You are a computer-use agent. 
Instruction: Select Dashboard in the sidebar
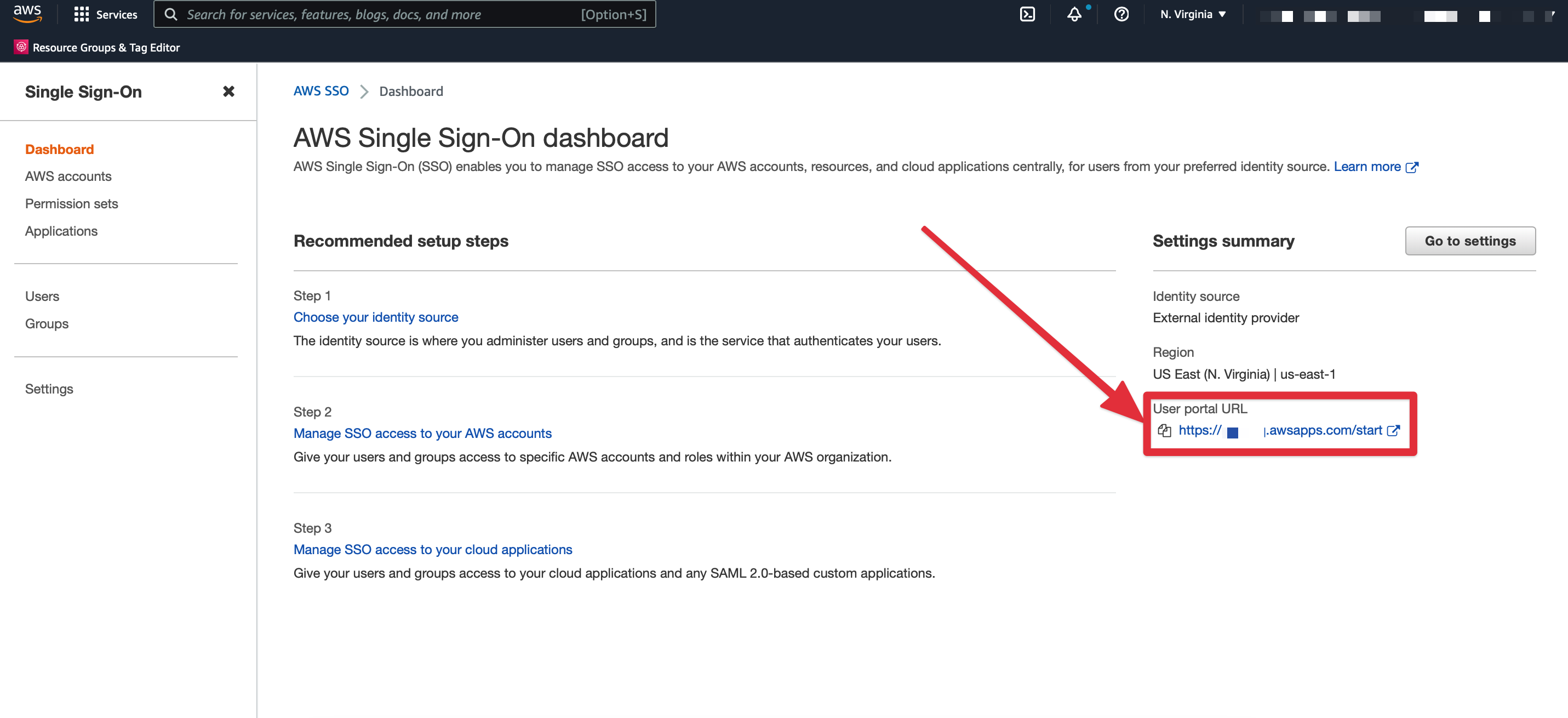[59, 149]
